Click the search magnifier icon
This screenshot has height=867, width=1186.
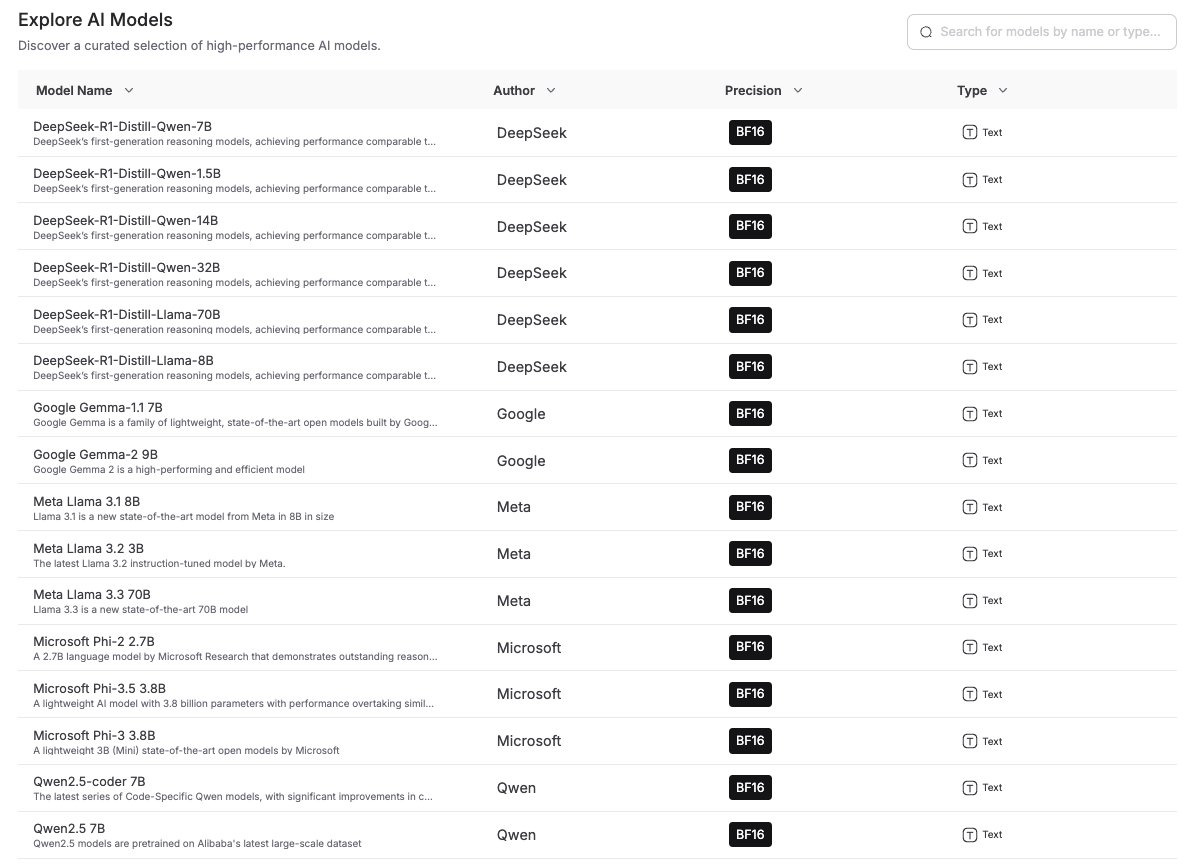pos(926,32)
